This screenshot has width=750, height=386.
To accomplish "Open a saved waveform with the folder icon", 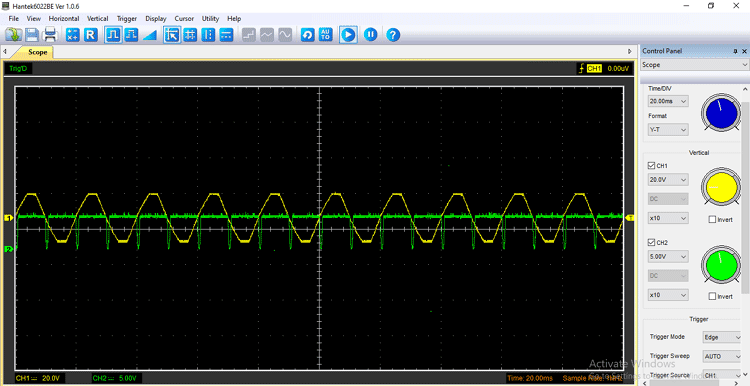I will 13,35.
